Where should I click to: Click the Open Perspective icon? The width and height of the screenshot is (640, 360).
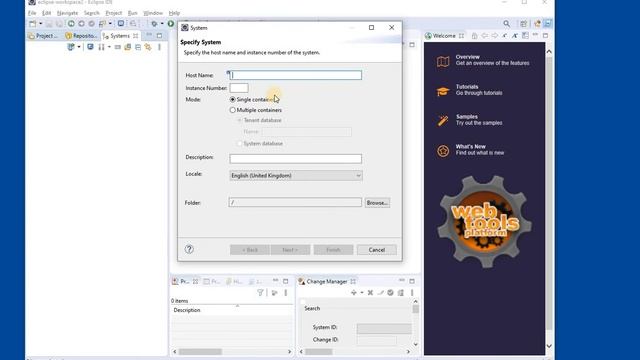point(524,24)
